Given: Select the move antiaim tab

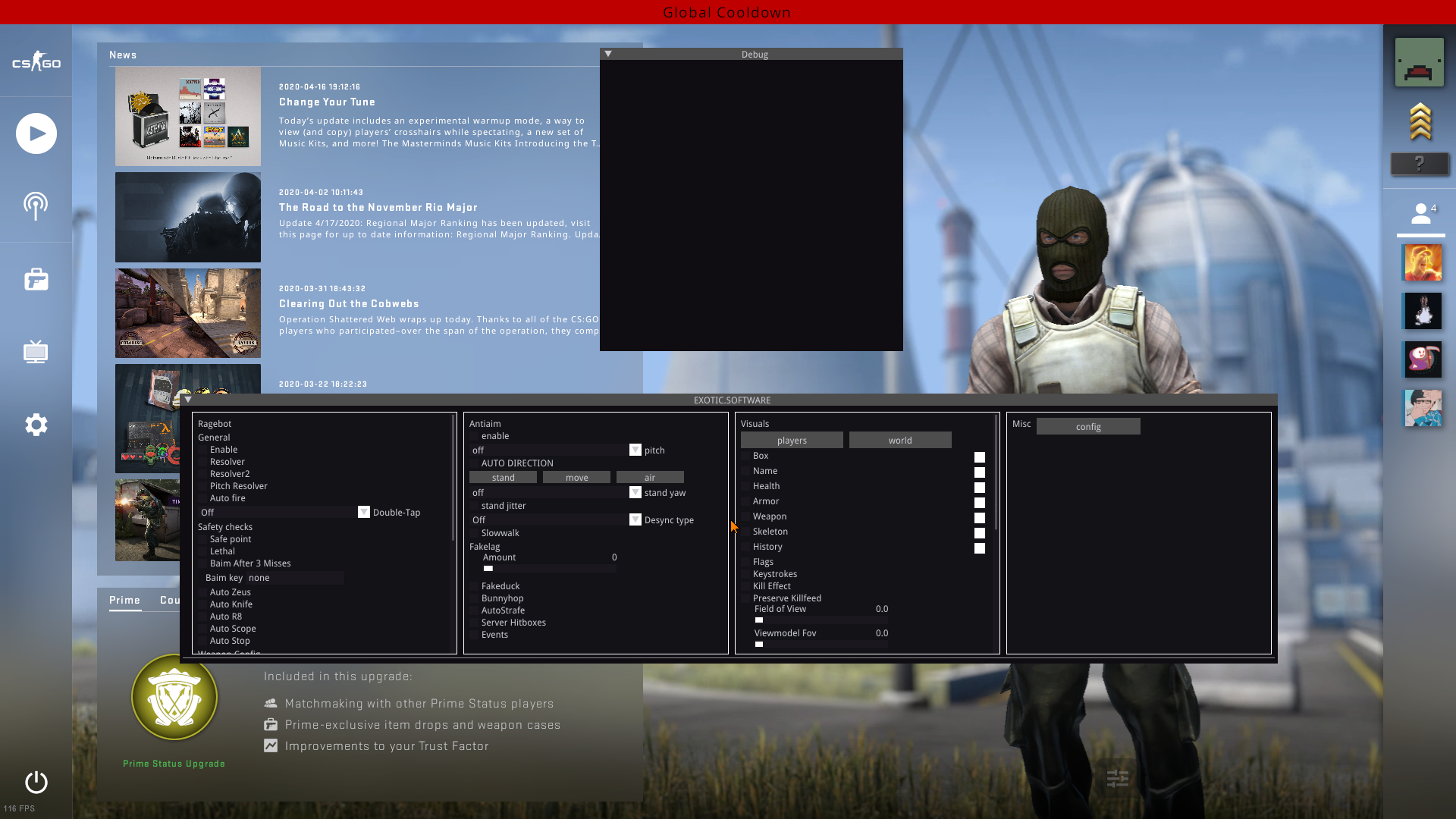Looking at the screenshot, I should 576,477.
